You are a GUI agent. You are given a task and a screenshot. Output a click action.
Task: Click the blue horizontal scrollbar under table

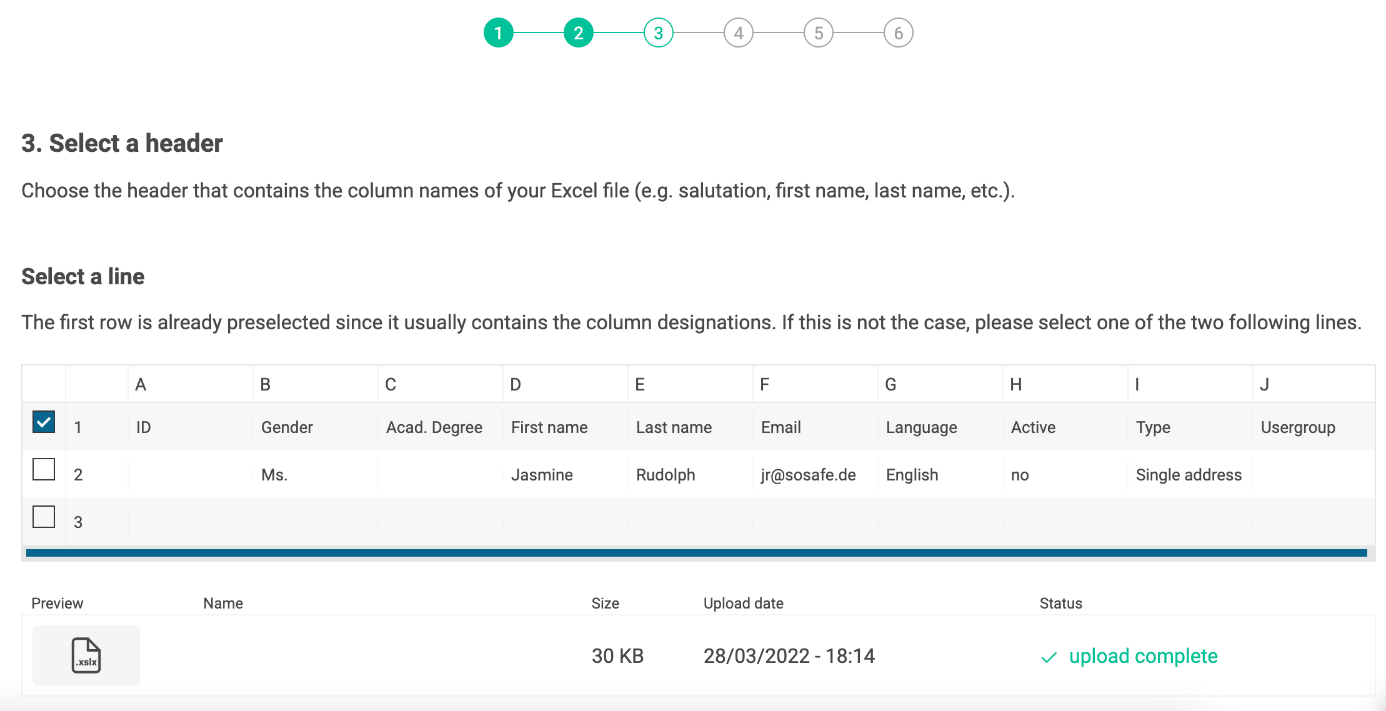click(x=696, y=552)
